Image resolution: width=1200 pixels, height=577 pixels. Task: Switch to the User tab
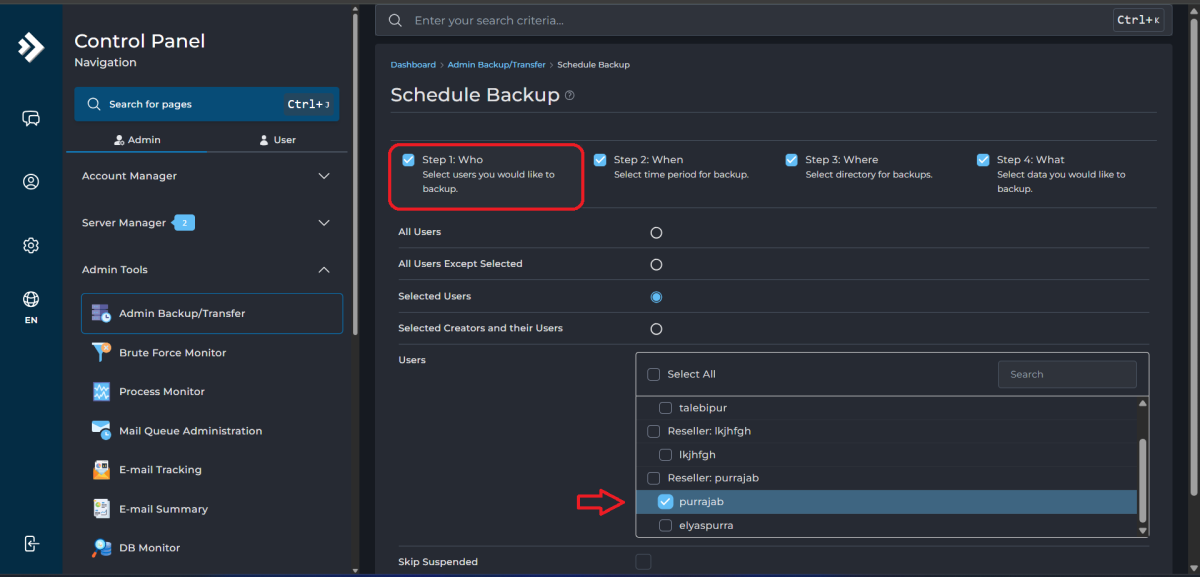pyautogui.click(x=277, y=140)
